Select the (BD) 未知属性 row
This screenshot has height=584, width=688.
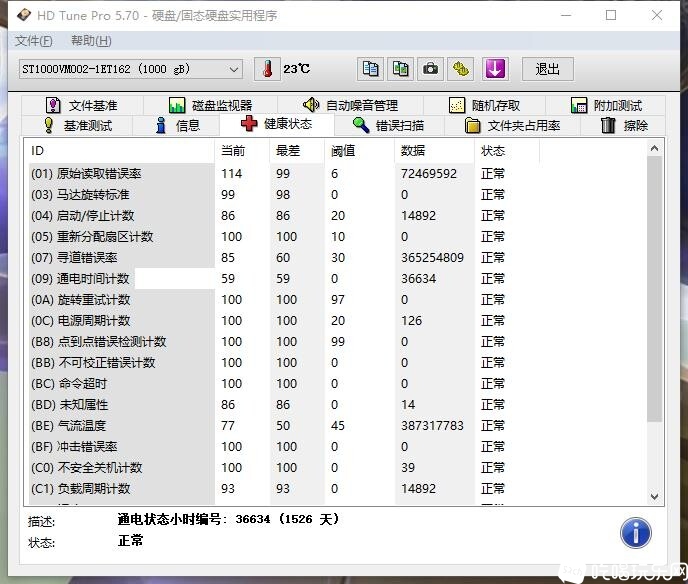point(284,405)
